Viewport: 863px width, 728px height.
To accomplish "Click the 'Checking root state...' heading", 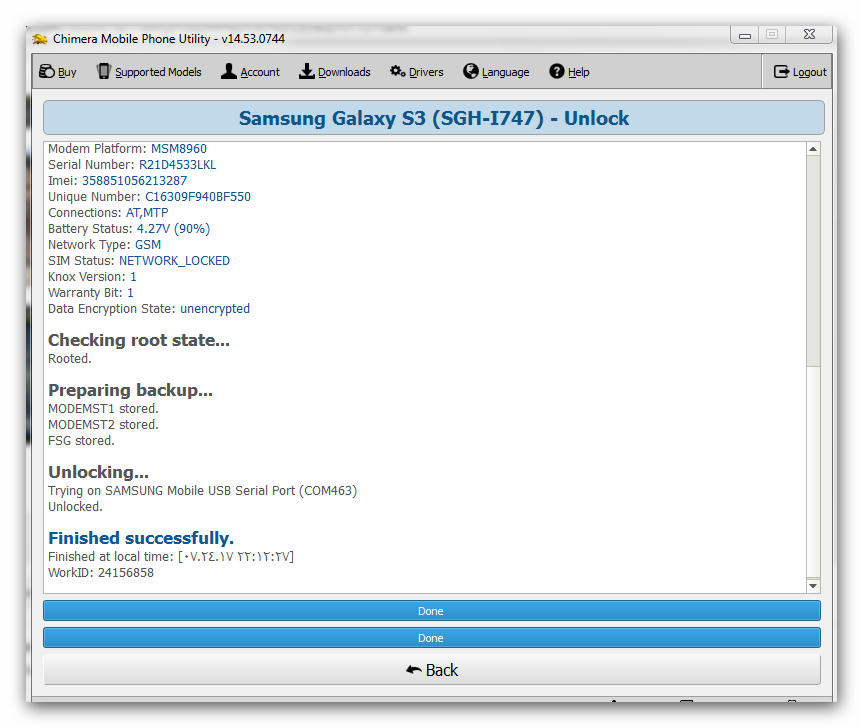I will [139, 340].
